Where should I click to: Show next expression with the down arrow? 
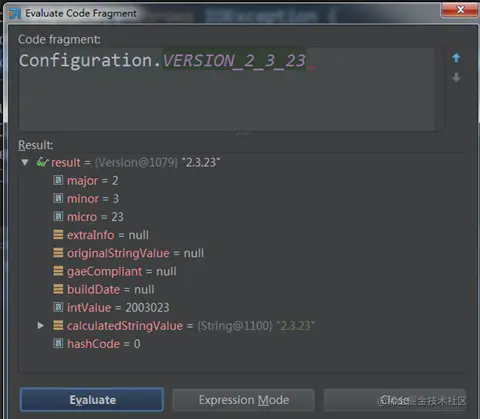pos(456,77)
